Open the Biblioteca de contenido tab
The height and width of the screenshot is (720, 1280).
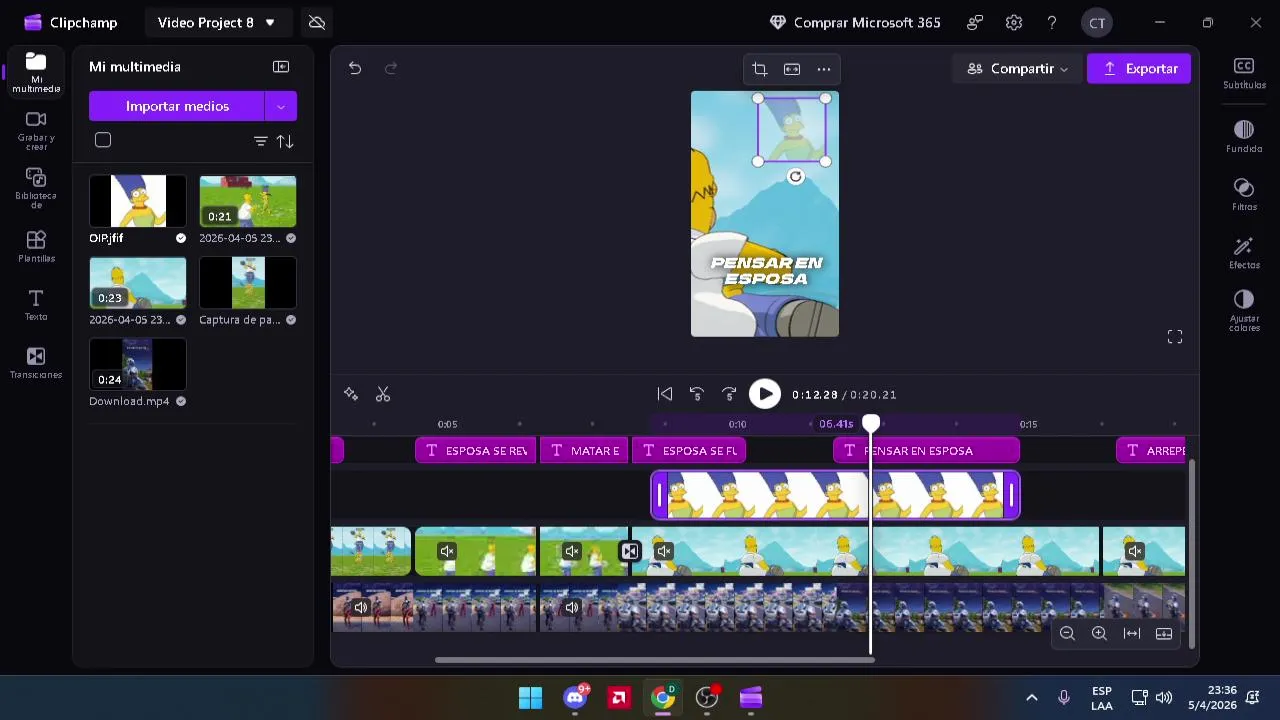click(x=36, y=188)
